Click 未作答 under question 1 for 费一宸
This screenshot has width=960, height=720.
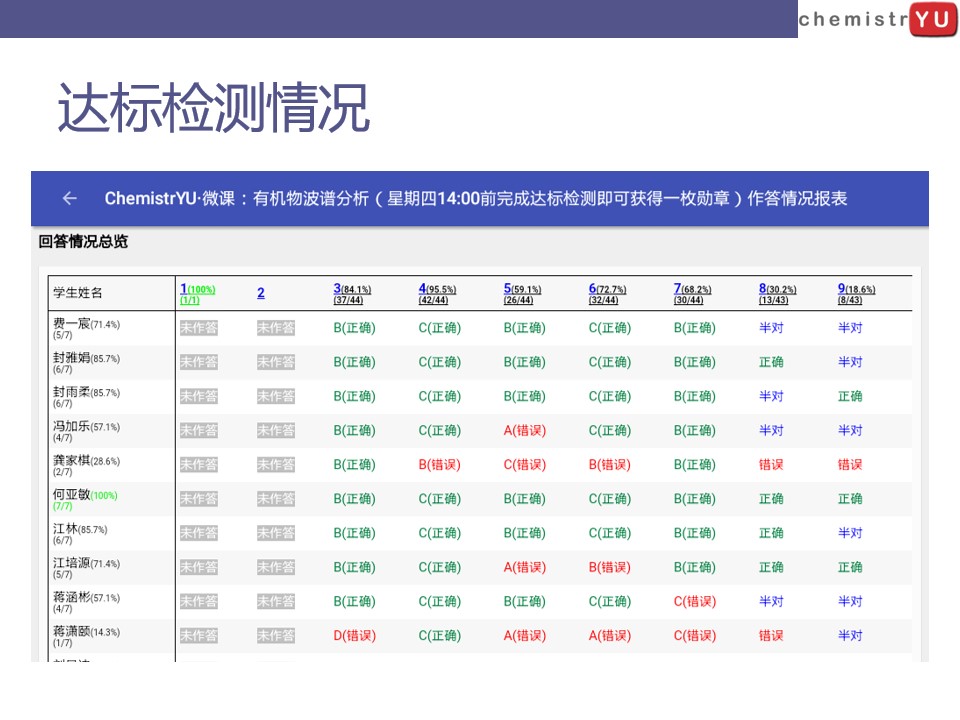(x=198, y=328)
